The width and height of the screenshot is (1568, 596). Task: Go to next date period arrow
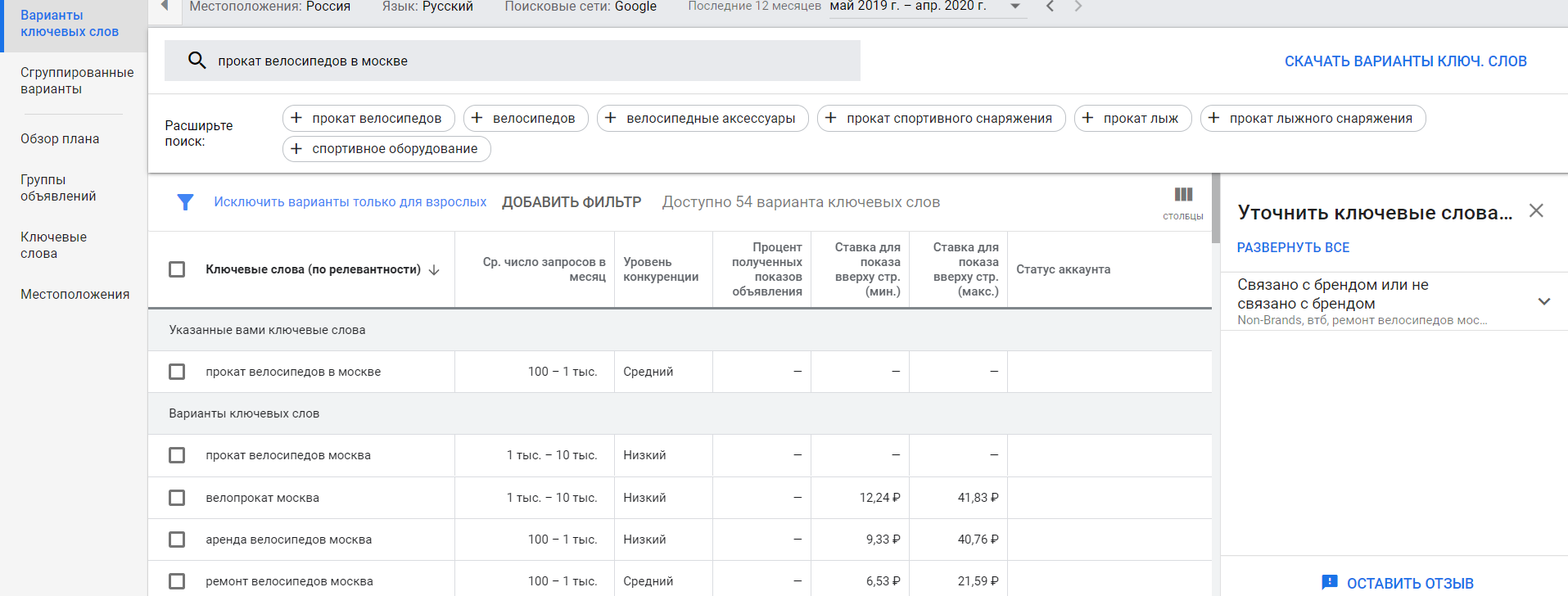pyautogui.click(x=1078, y=7)
